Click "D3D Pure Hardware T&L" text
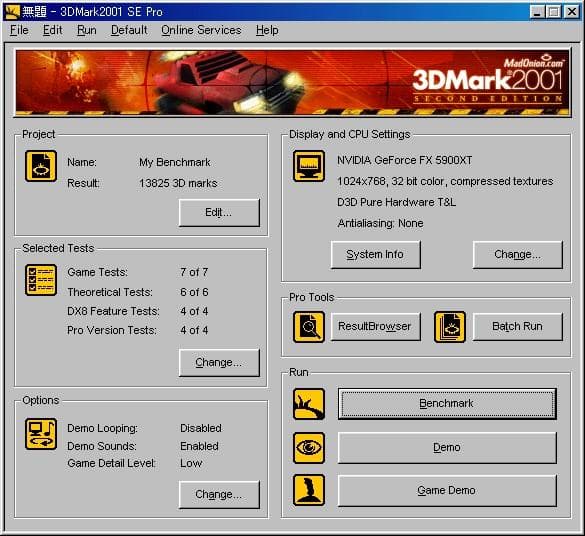The height and width of the screenshot is (536, 585). click(396, 202)
